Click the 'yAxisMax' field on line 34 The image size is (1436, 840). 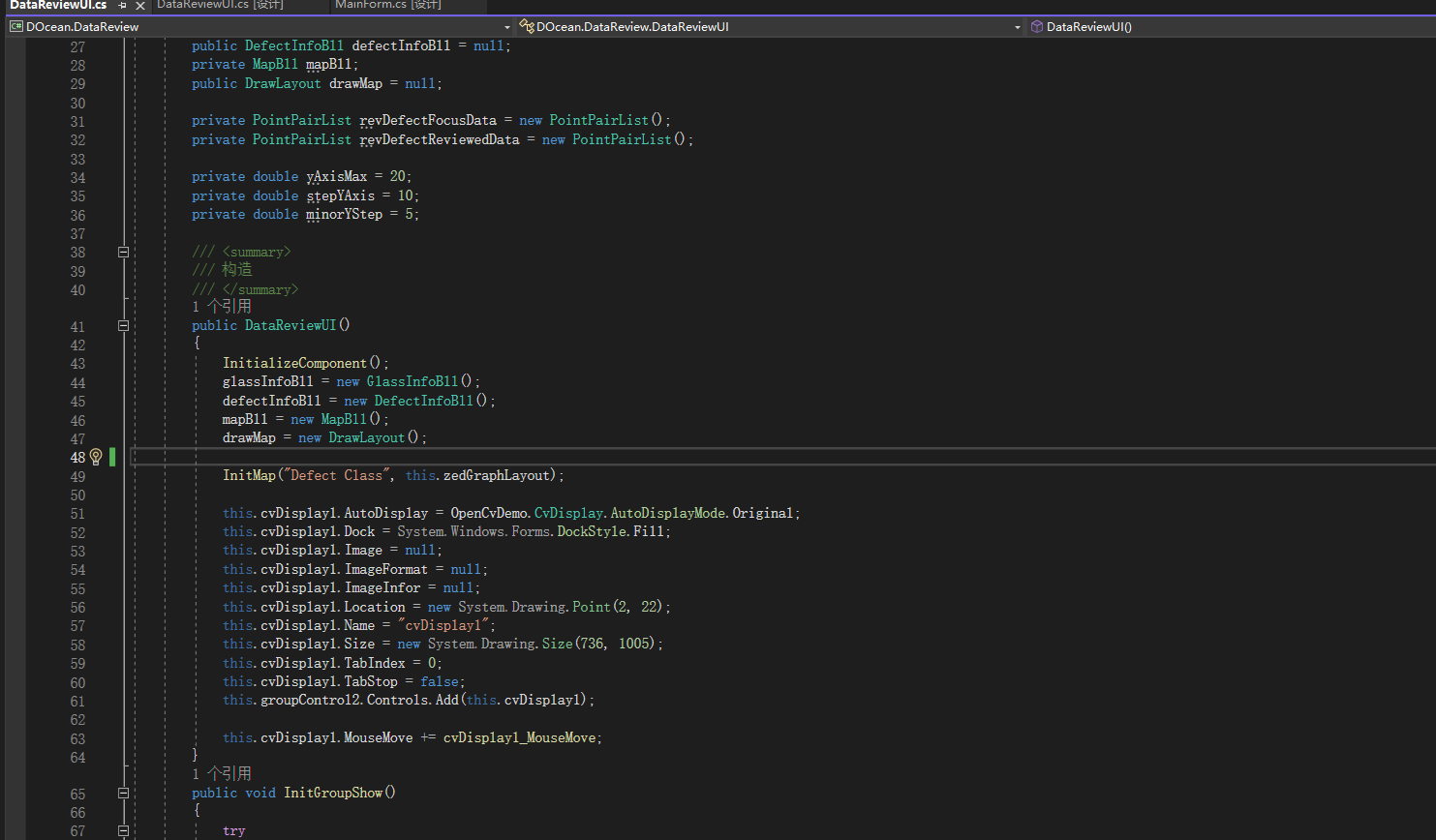click(337, 176)
